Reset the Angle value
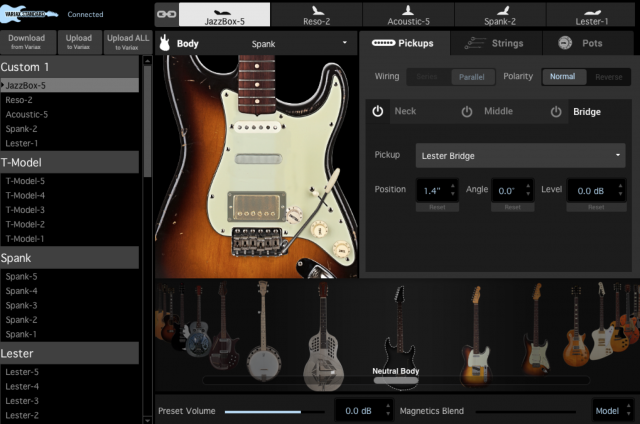The image size is (640, 424). click(x=513, y=207)
